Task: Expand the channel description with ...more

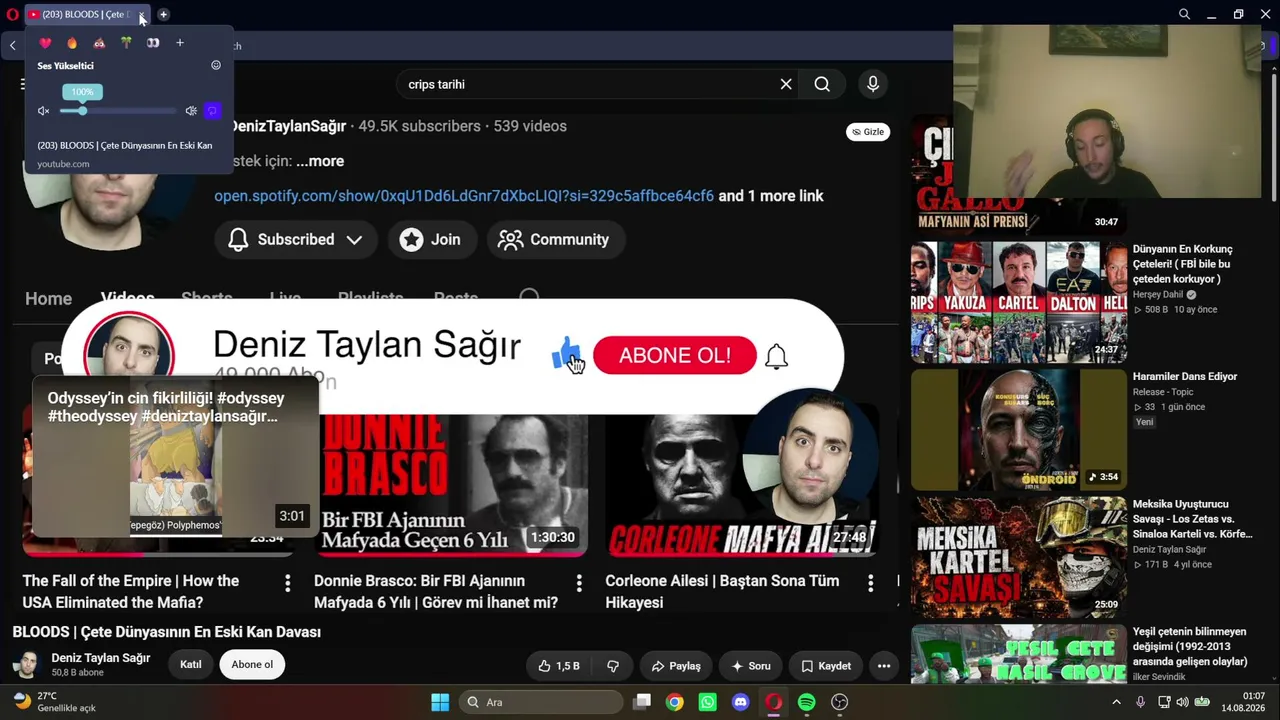Action: point(320,161)
